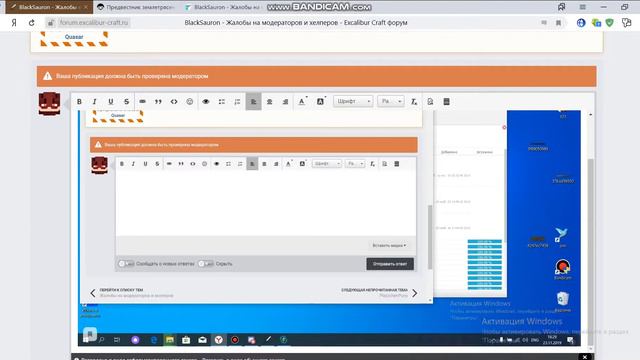Click the user avatar beside the outer editor

pyautogui.click(x=49, y=104)
